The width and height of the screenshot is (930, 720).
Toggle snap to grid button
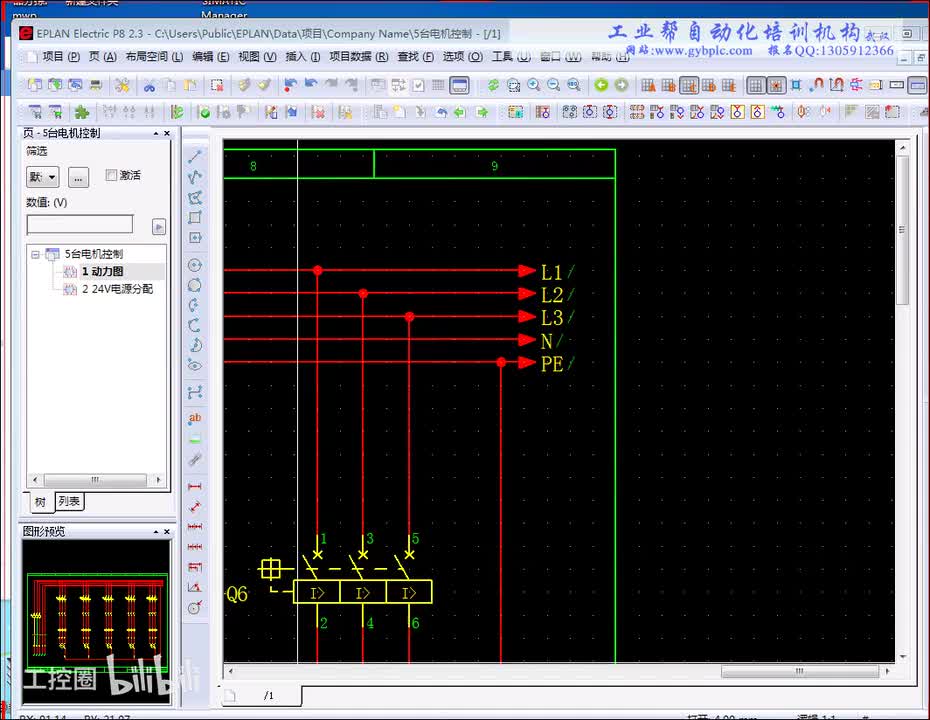click(776, 86)
